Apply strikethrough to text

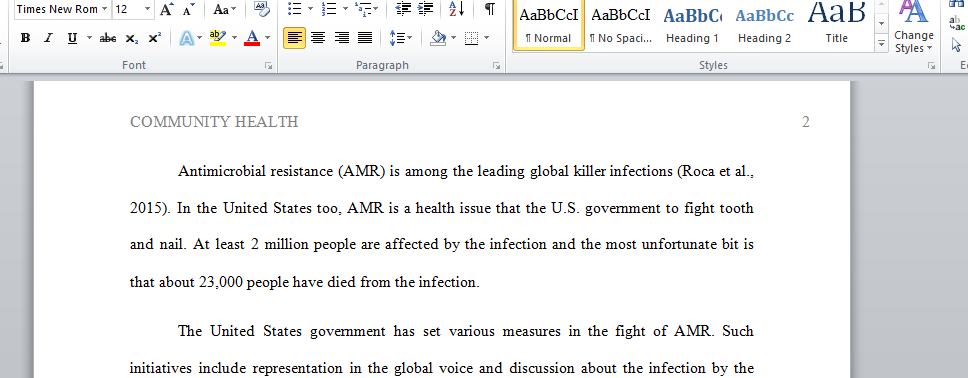click(x=108, y=38)
